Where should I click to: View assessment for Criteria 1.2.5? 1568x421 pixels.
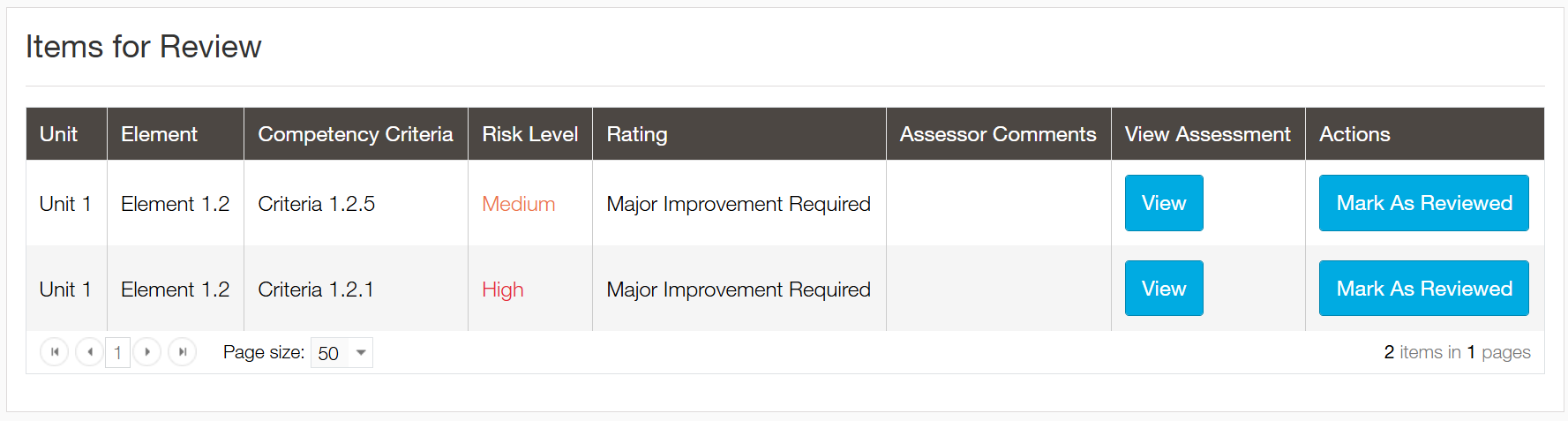pos(1164,203)
